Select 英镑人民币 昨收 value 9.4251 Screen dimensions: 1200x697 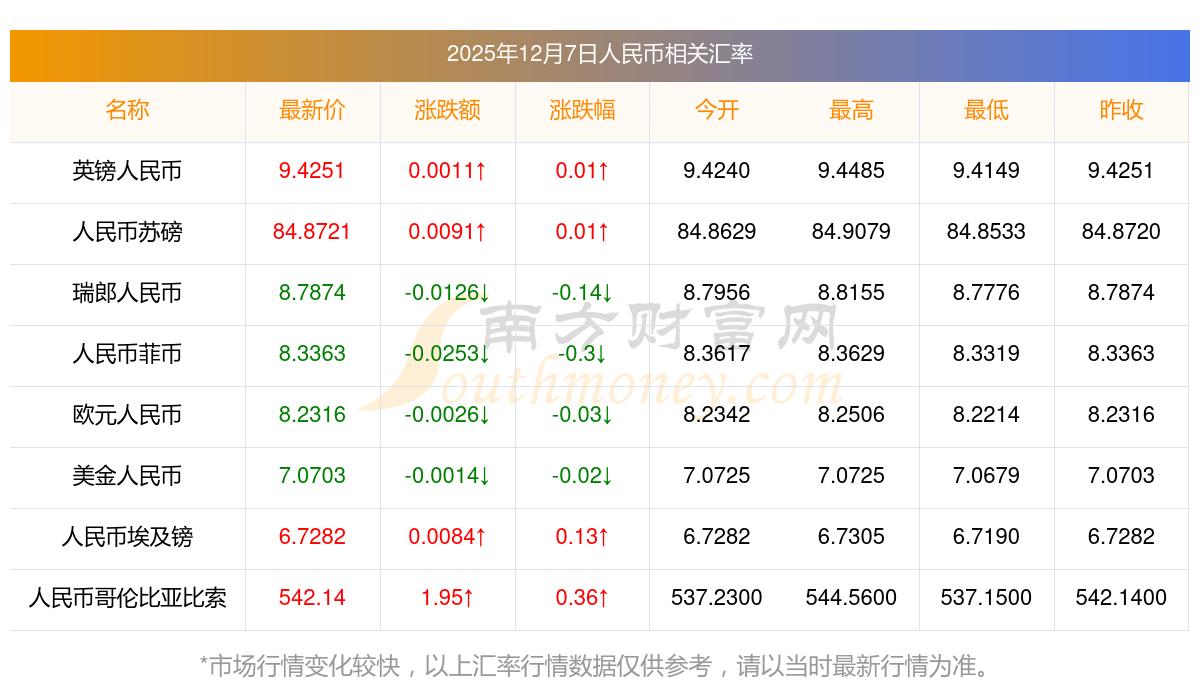pos(1121,171)
